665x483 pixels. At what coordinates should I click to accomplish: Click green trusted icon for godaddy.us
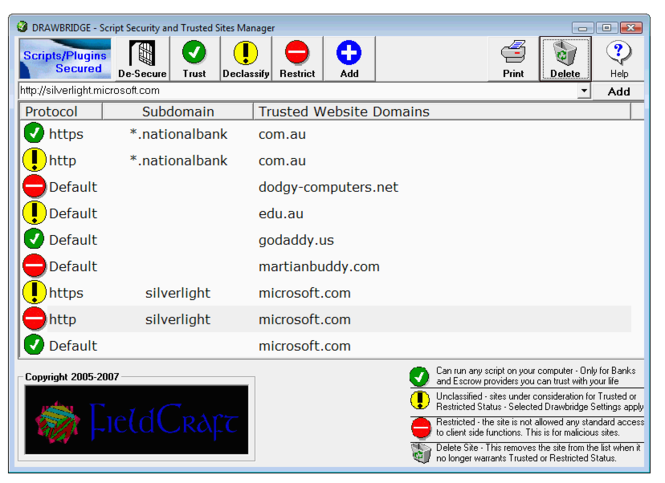click(x=34, y=239)
